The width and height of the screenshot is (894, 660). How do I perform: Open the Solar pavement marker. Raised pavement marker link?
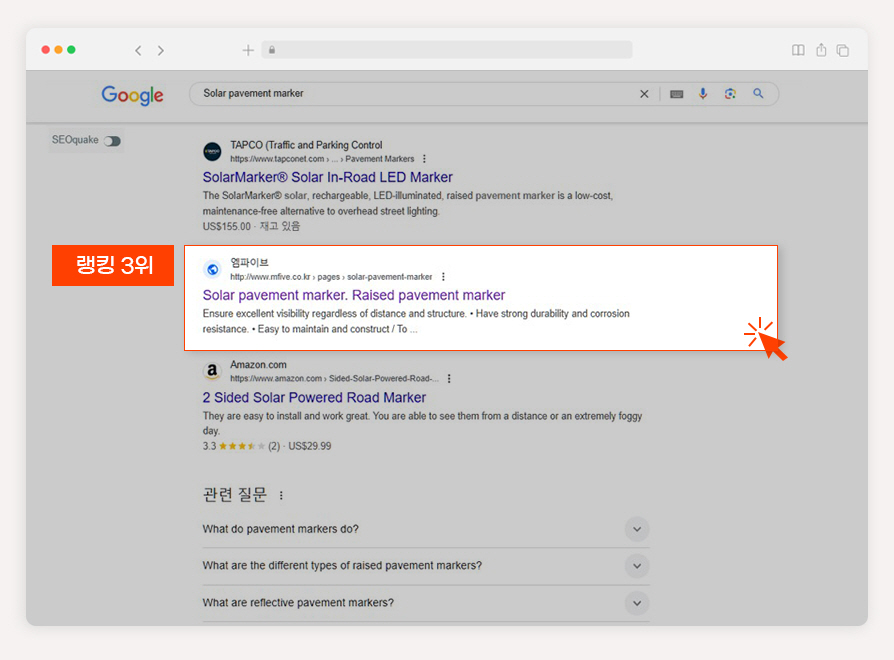tap(354, 295)
